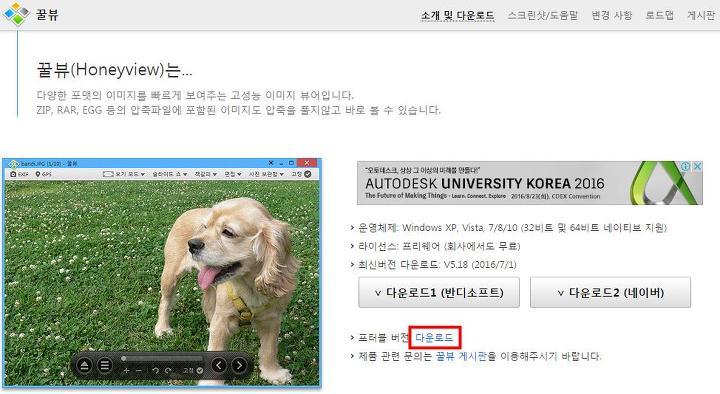The height and width of the screenshot is (394, 720).
Task: Click the ad info (i) icon
Action: point(686,166)
